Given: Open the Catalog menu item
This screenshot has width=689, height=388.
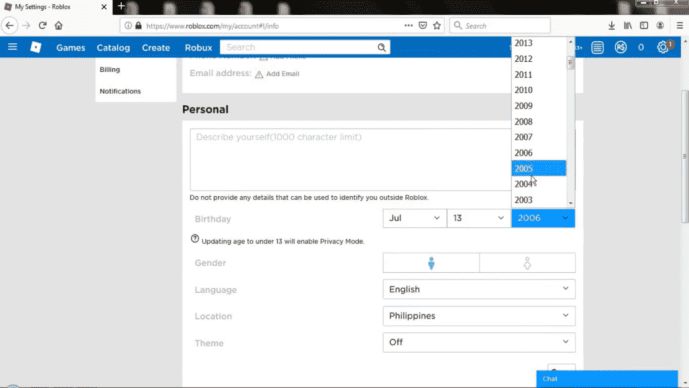Looking at the screenshot, I should (x=113, y=47).
